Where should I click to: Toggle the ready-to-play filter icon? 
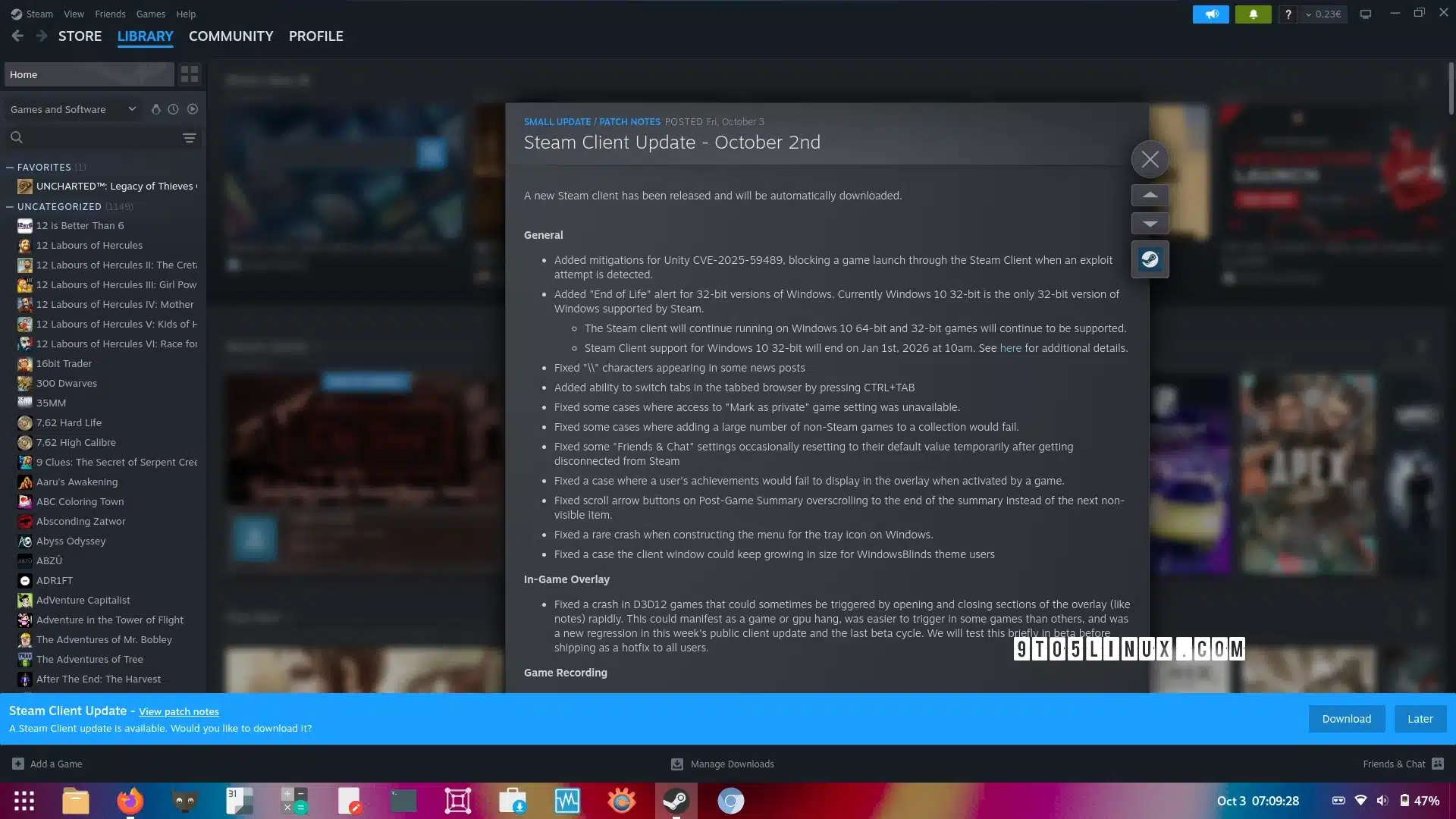point(193,109)
